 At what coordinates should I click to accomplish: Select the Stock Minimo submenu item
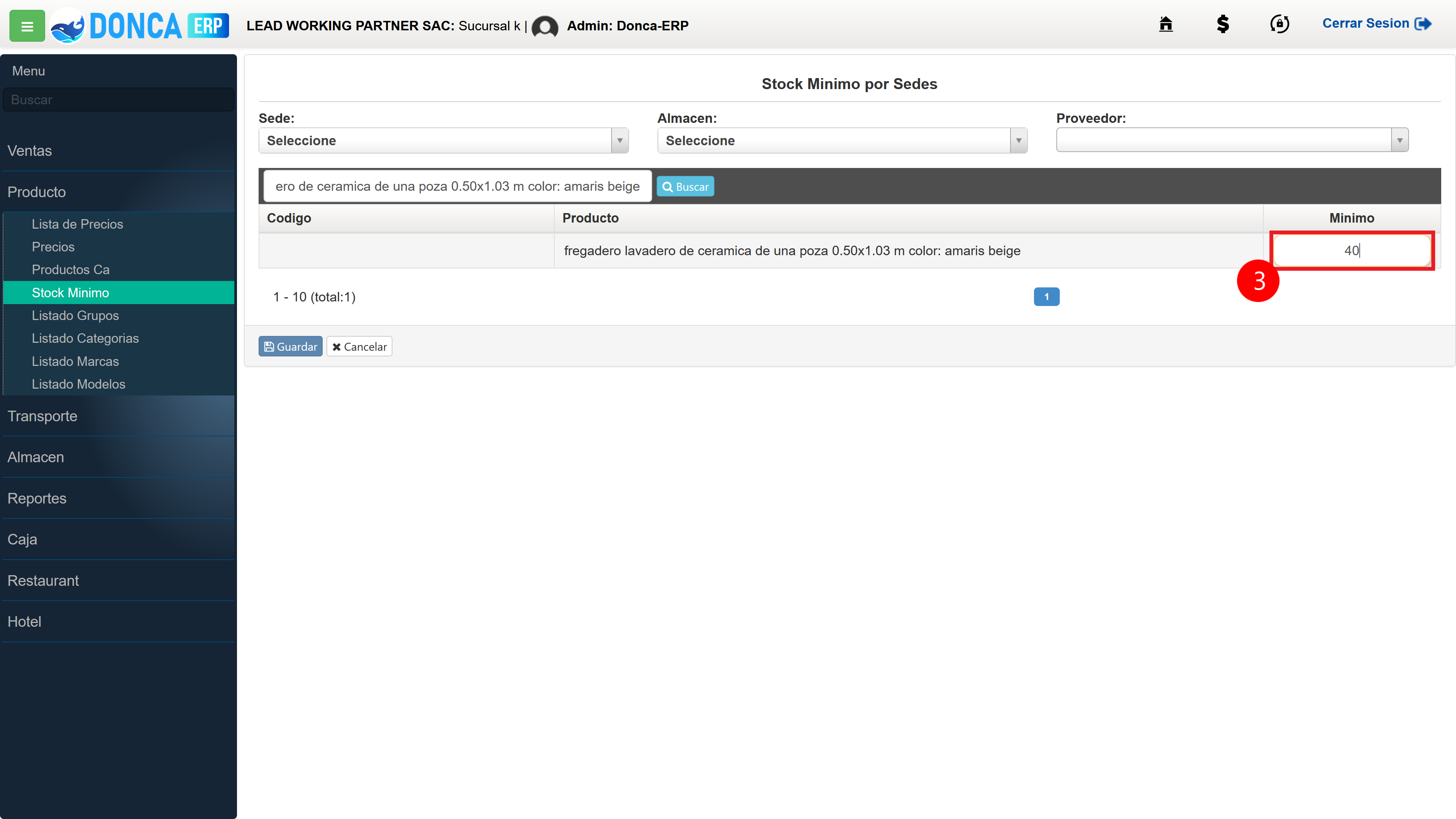click(x=119, y=292)
